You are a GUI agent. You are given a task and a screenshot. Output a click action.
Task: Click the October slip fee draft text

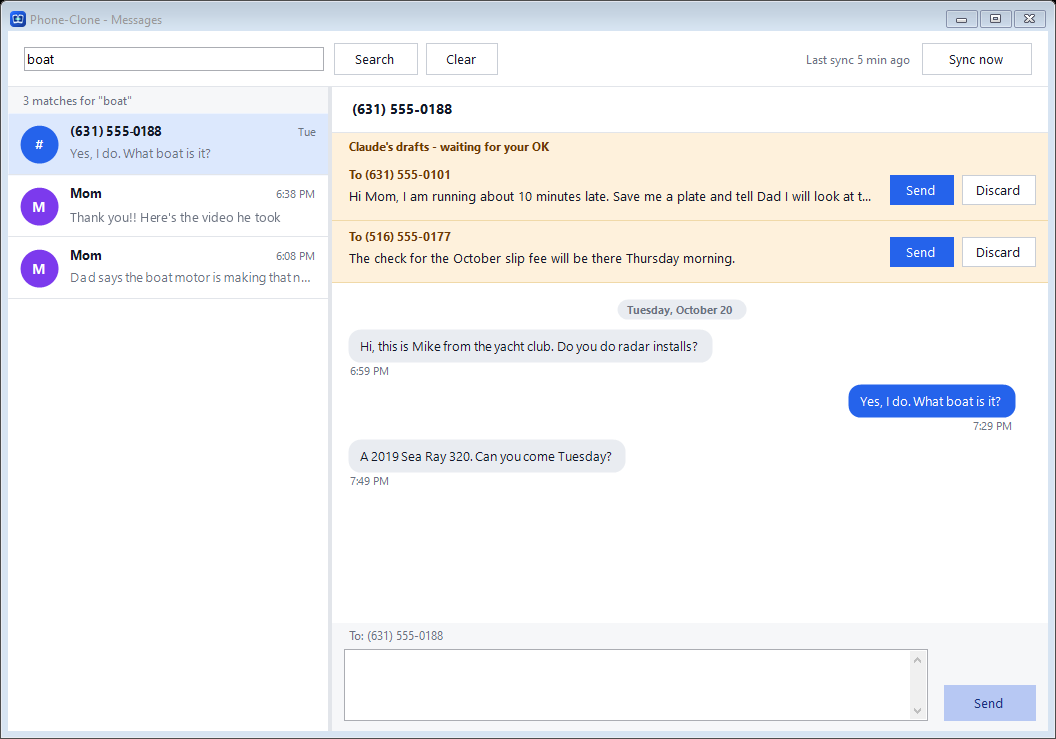(541, 259)
